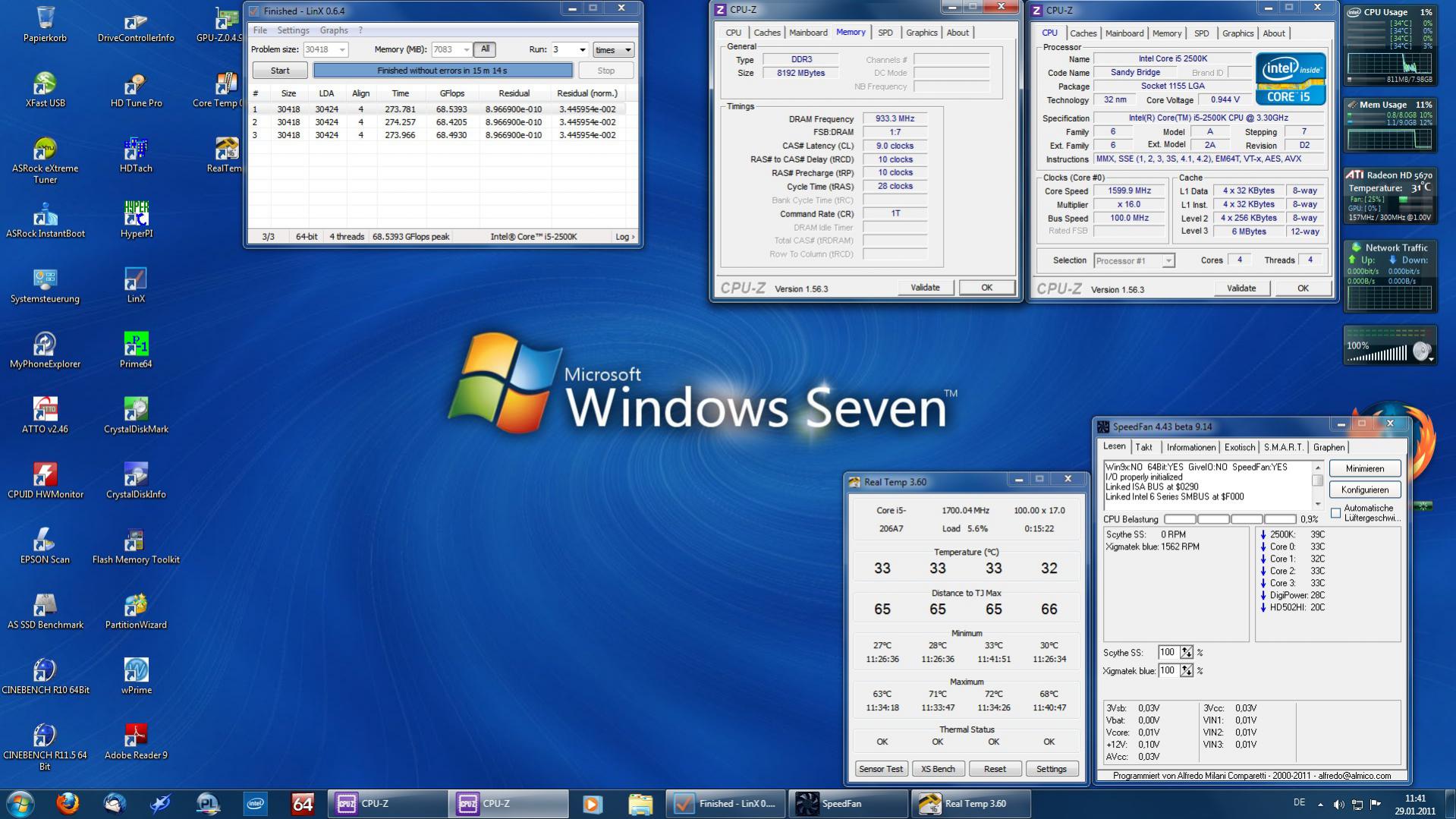Enable Automatische Lüftergeschwindigkeit checkbox in SpeedFan
Viewport: 1456px width, 819px height.
(x=1335, y=513)
